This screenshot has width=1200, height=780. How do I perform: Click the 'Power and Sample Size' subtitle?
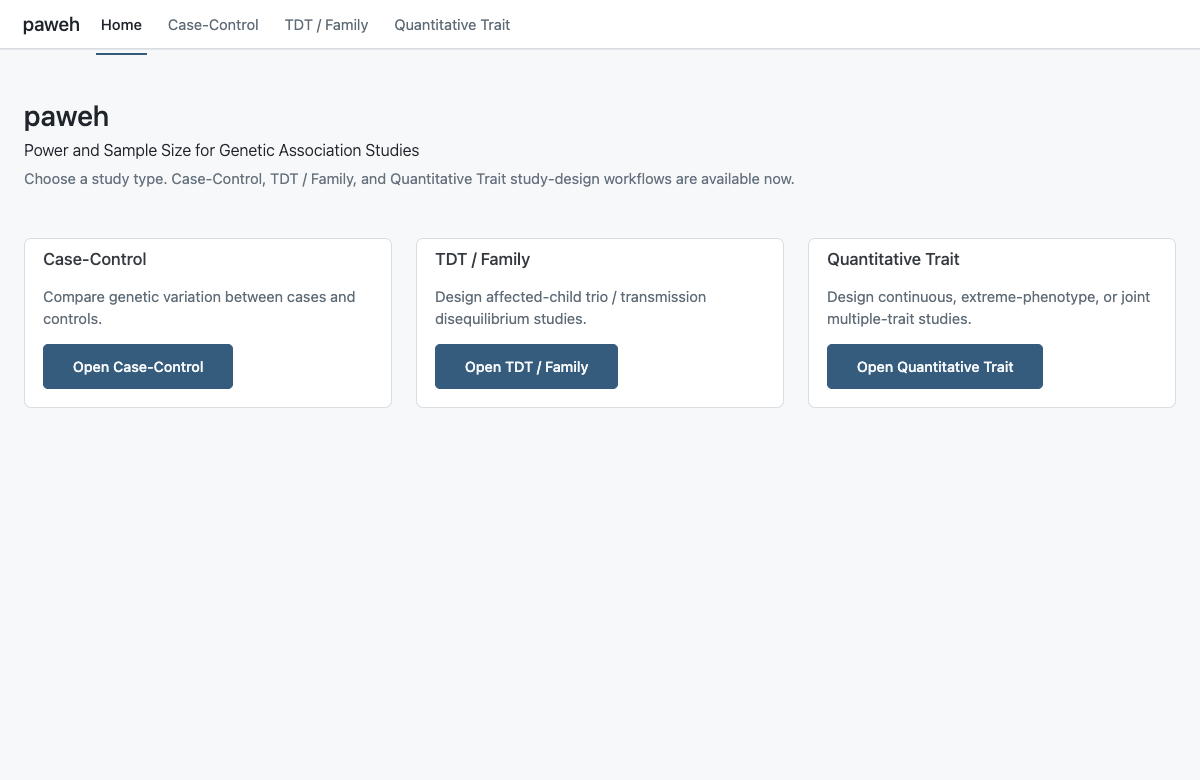click(x=222, y=151)
